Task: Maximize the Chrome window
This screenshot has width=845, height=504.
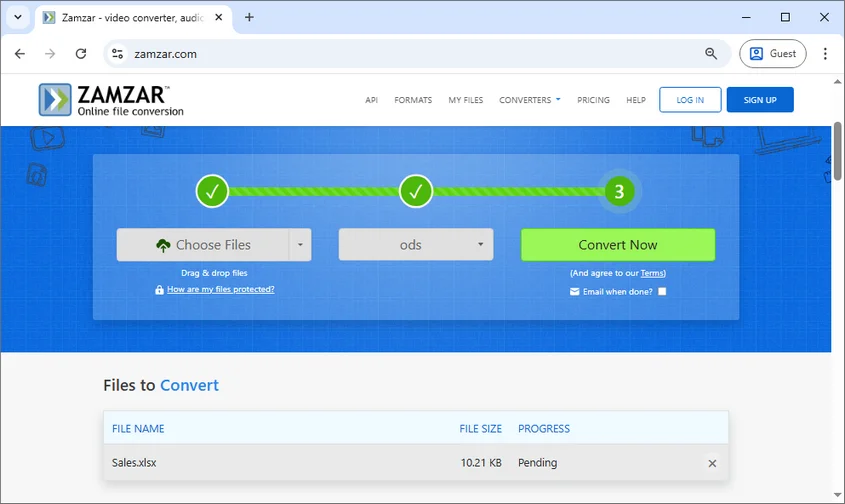Action: click(x=785, y=17)
